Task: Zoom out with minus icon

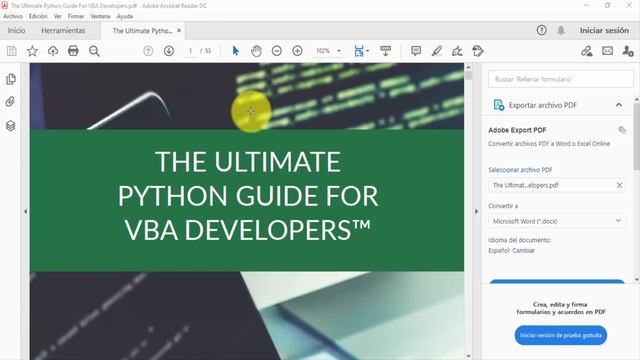Action: click(277, 51)
